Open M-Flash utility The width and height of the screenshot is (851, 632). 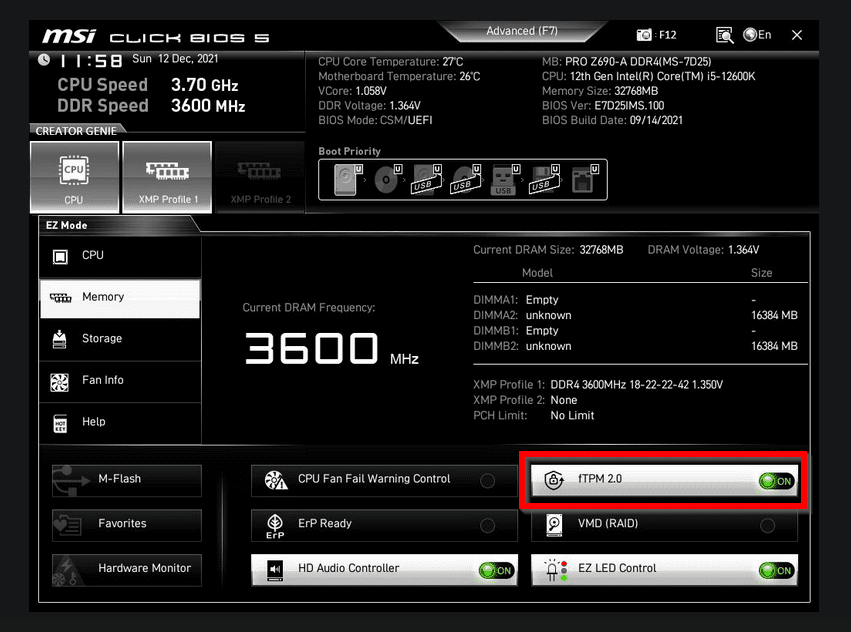coord(127,481)
